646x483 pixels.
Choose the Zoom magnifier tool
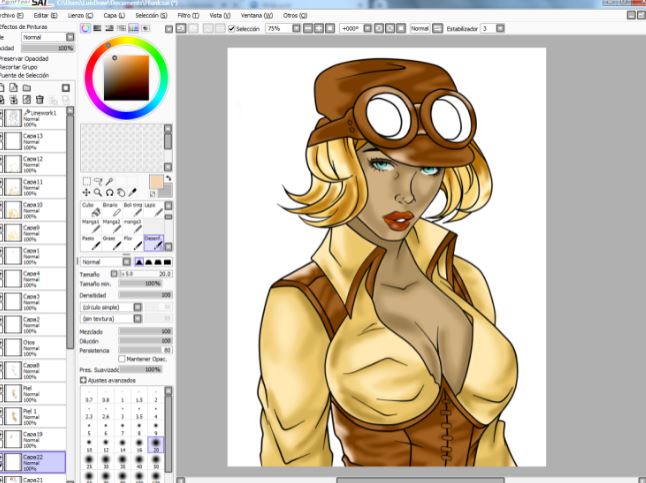click(98, 192)
